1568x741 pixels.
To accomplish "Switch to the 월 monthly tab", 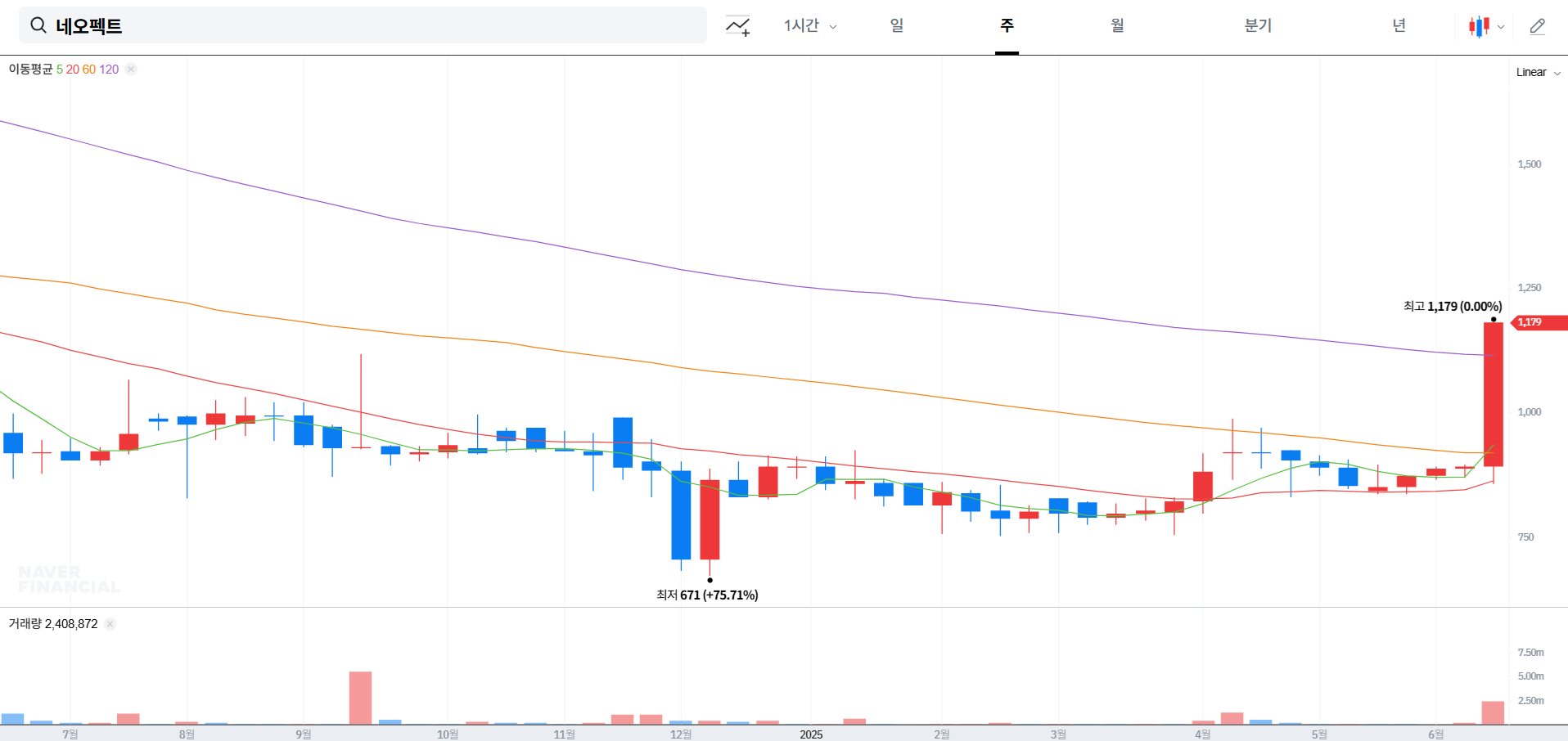I will coord(1117,26).
